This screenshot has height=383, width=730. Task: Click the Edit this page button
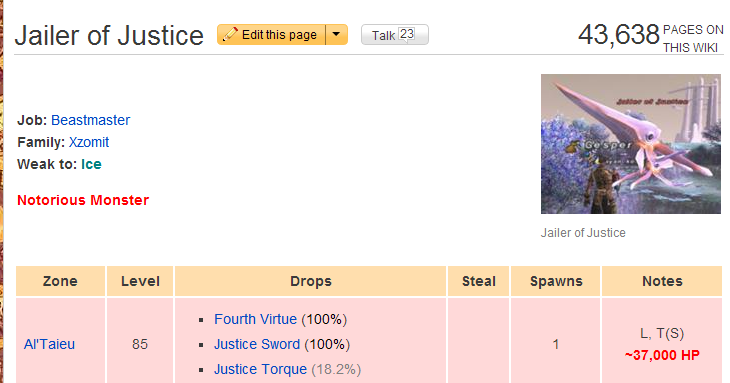(271, 34)
